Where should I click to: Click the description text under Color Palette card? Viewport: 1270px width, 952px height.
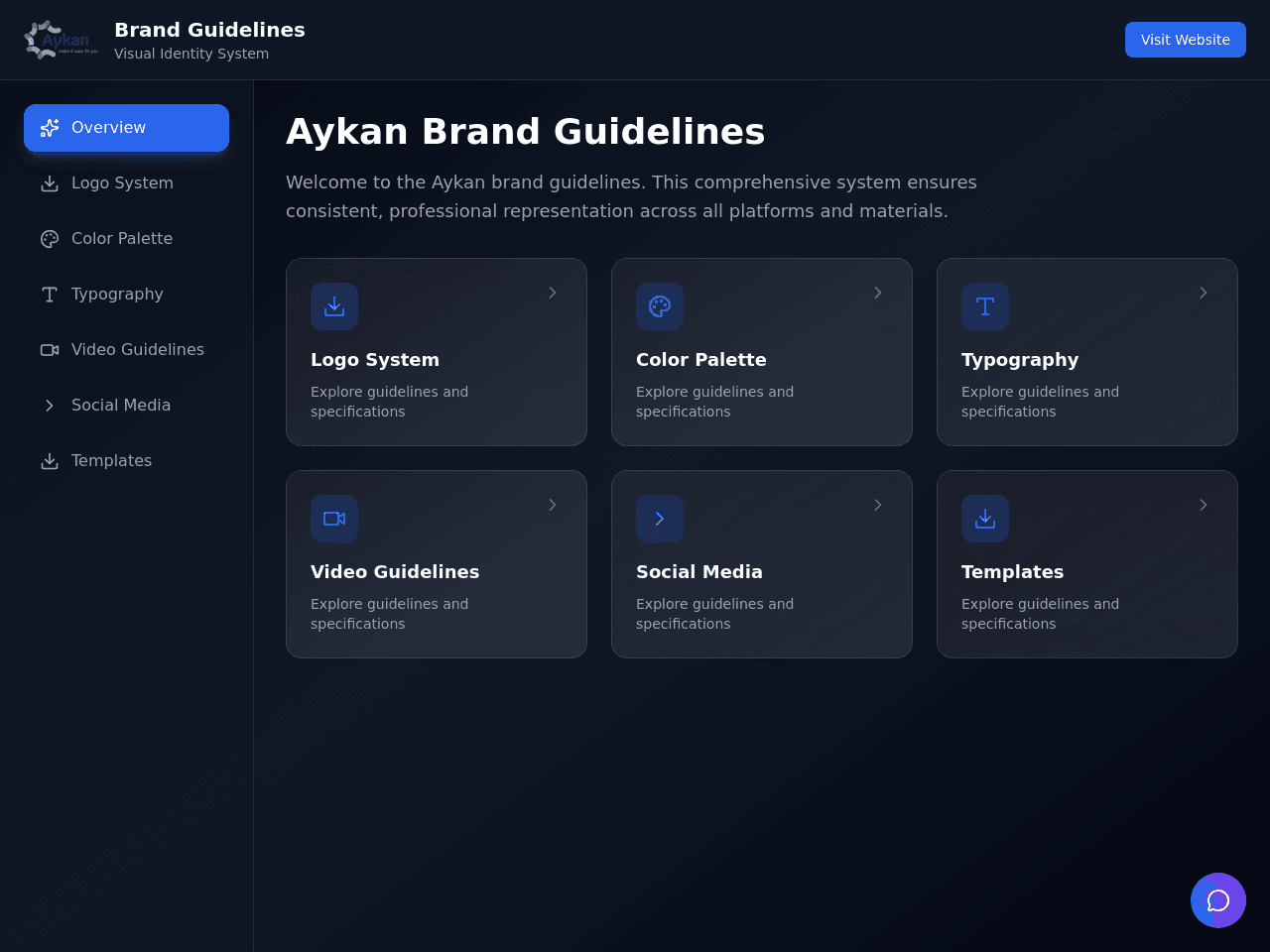pyautogui.click(x=714, y=402)
